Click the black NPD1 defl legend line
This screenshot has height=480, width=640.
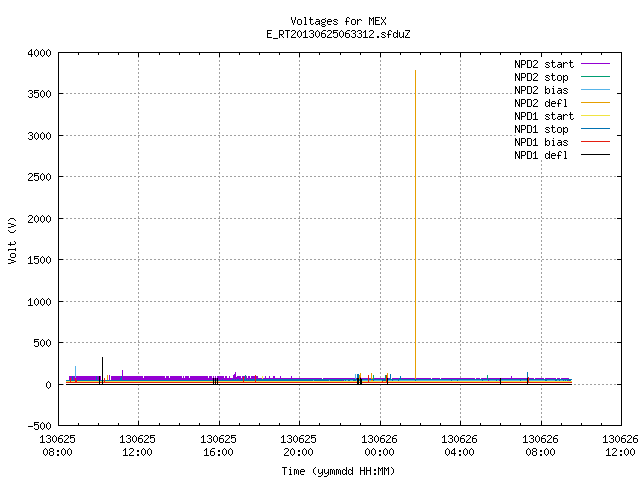[595, 155]
